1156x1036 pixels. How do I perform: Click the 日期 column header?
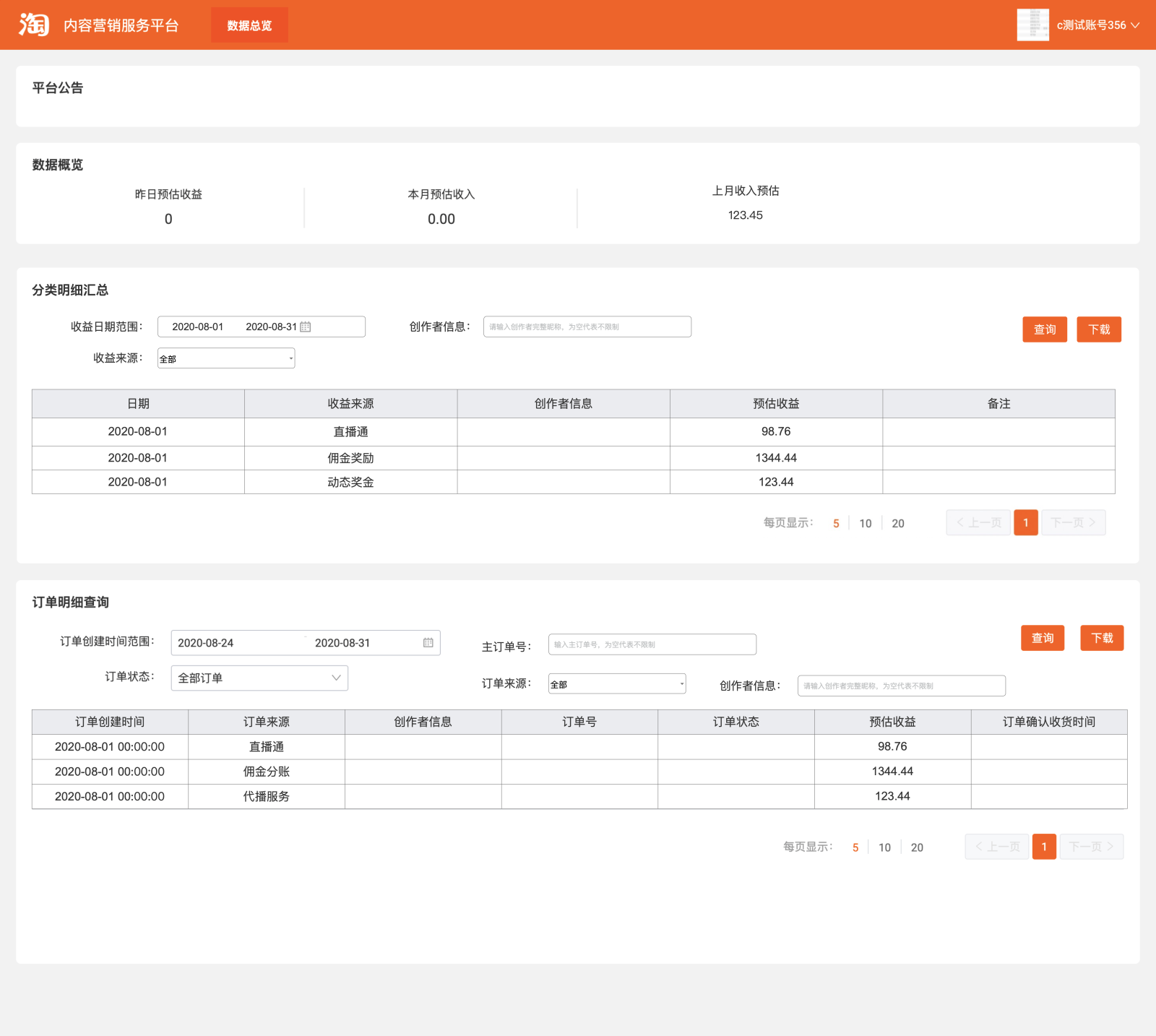(x=138, y=404)
